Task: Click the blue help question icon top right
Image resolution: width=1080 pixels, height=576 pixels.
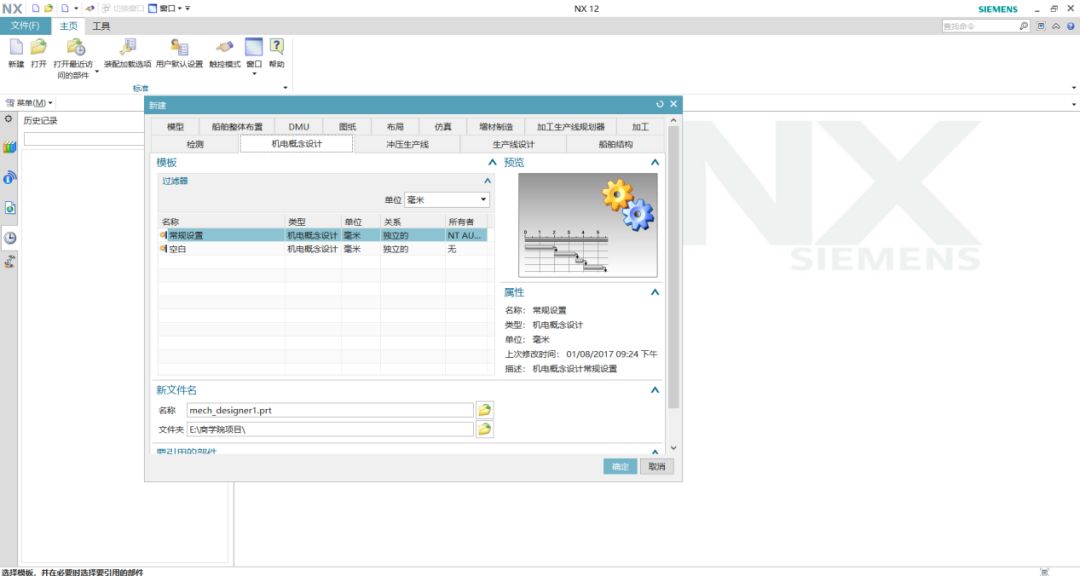Action: coord(1070,26)
